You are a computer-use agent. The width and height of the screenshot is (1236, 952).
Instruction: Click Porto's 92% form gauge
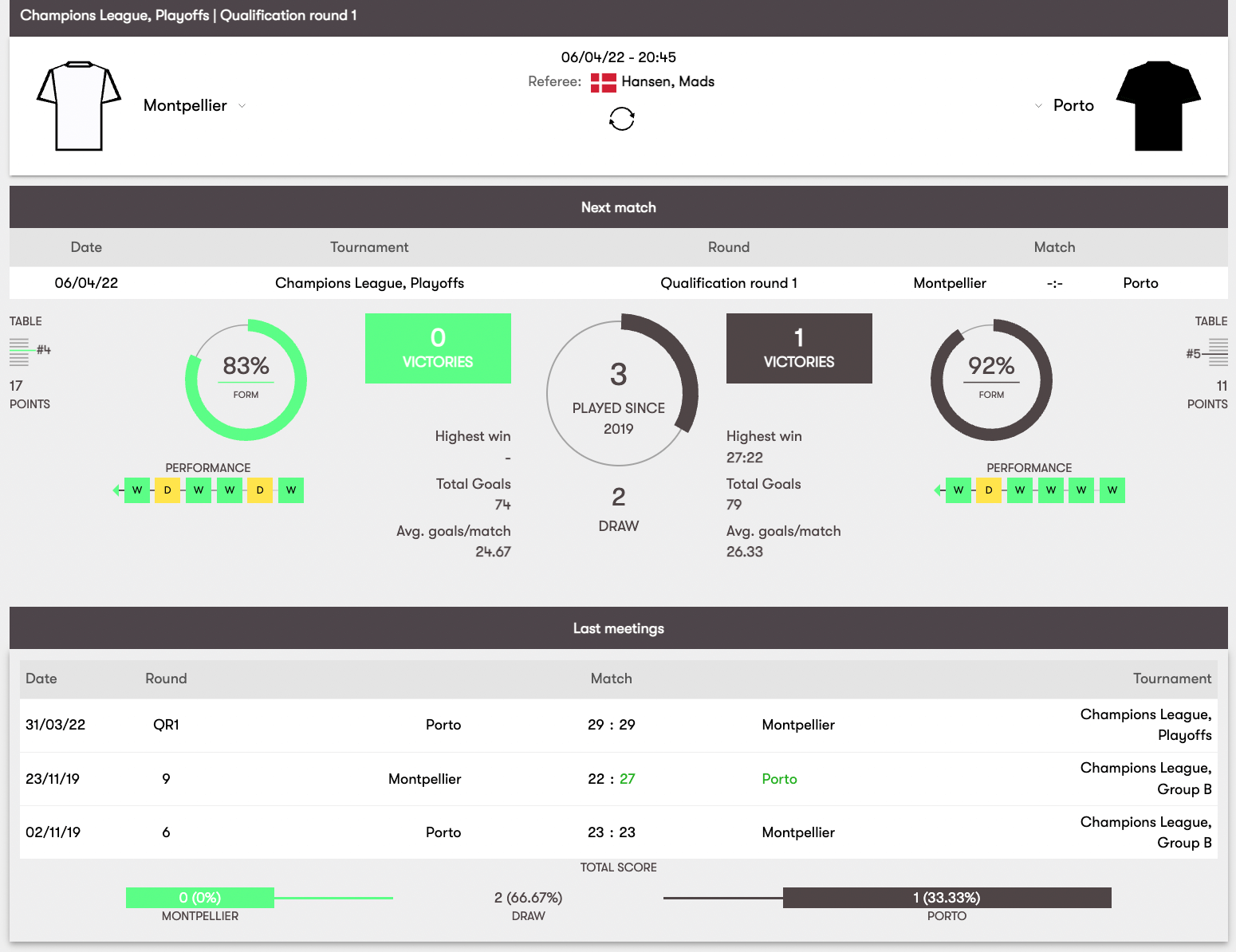click(x=991, y=380)
